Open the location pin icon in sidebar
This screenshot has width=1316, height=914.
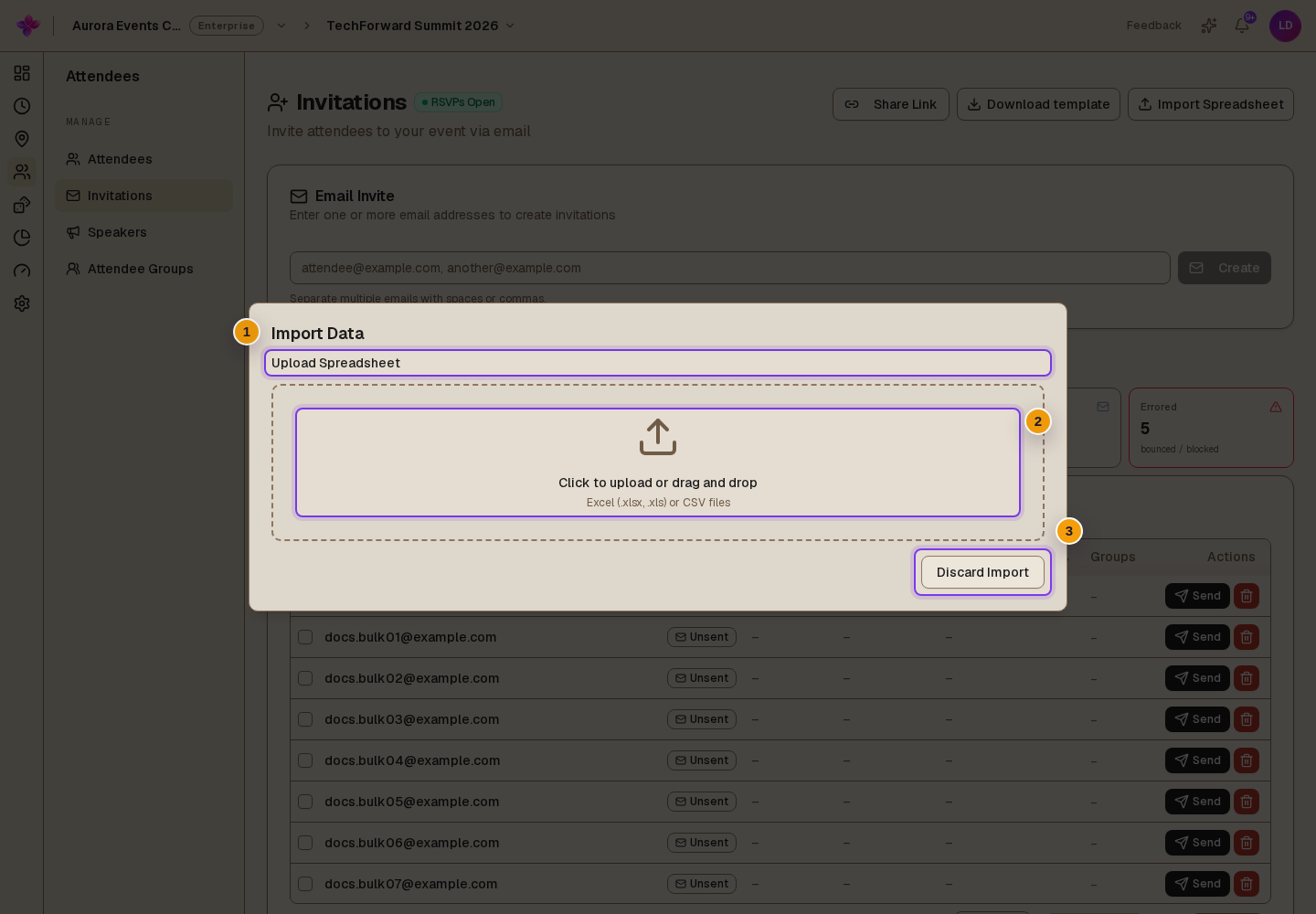tap(22, 139)
